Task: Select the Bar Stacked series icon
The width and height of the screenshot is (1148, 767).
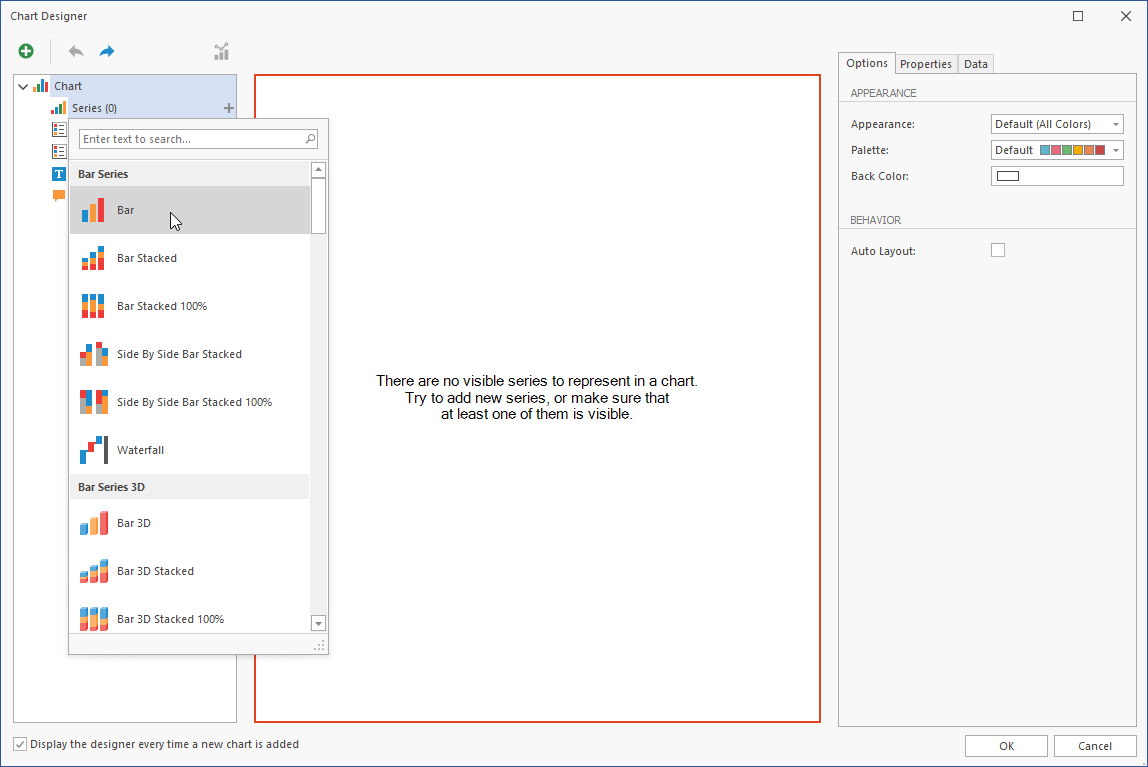Action: point(93,258)
